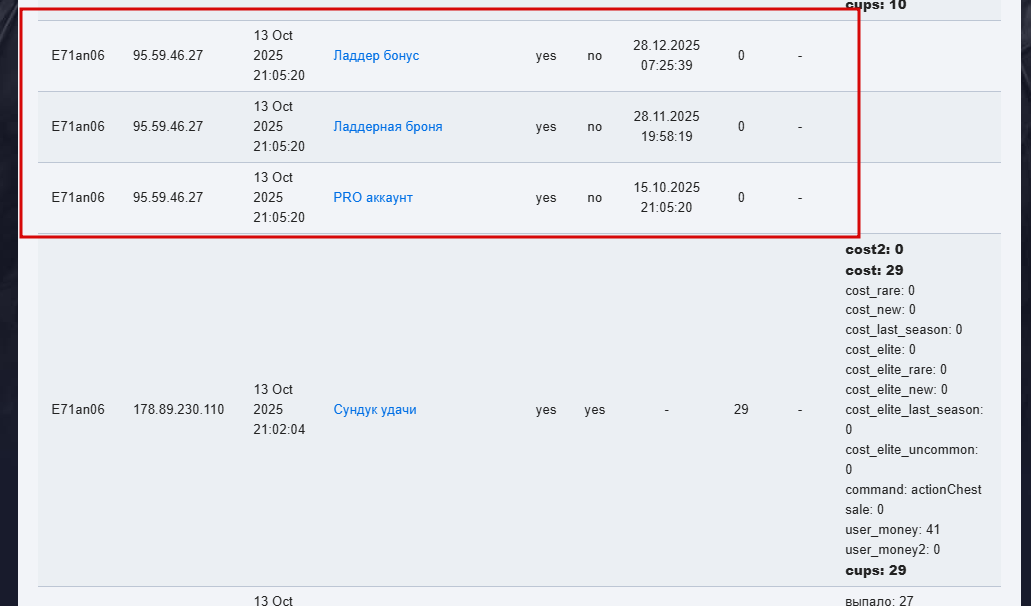Open the Ладдерная броня link
Viewport: 1031px width, 606px height.
pyautogui.click(x=387, y=127)
